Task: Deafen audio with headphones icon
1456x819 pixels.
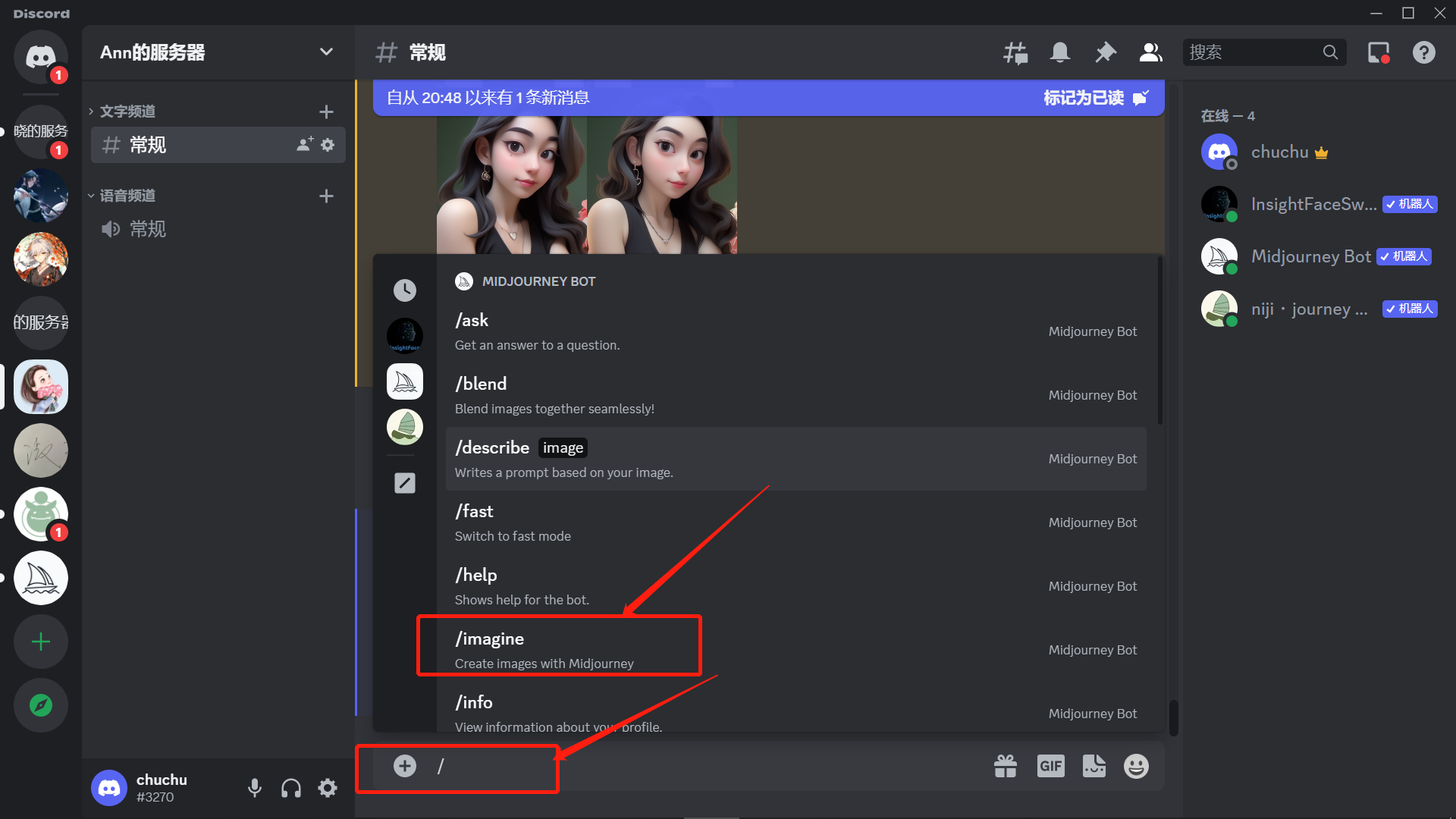Action: tap(291, 788)
